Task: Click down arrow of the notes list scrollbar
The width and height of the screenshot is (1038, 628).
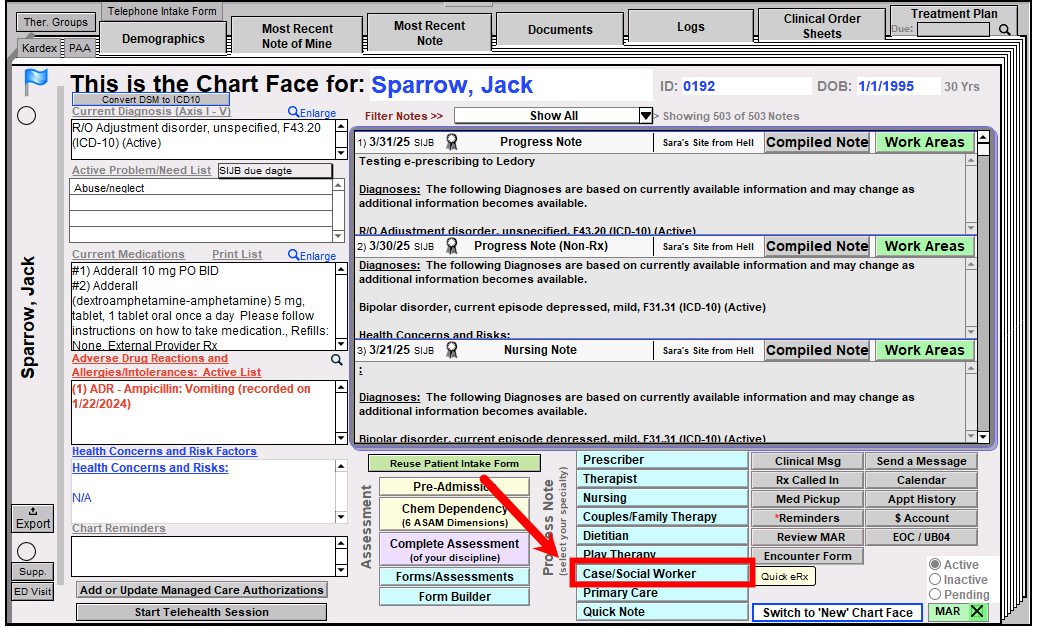Action: point(982,437)
